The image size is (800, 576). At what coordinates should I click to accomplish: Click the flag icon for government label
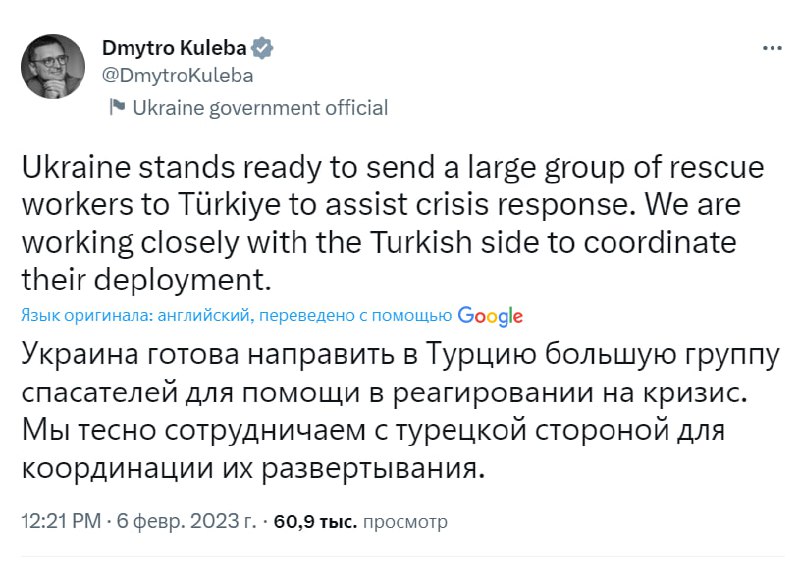coord(117,108)
